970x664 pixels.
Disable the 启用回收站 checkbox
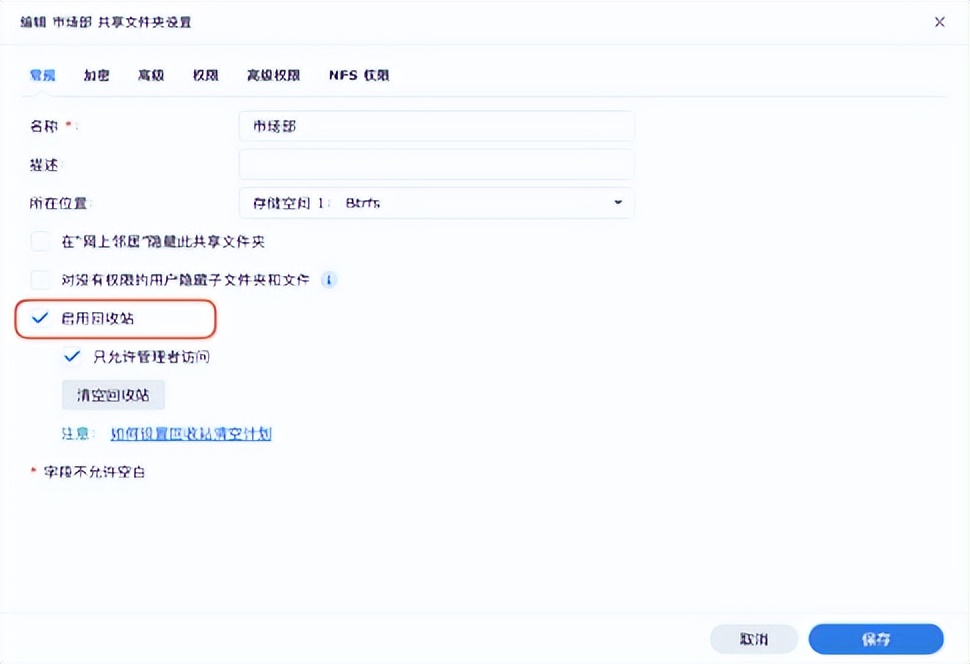pos(40,318)
